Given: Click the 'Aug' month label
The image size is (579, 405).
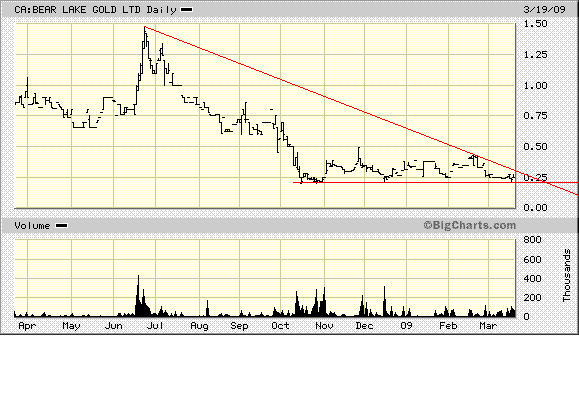Looking at the screenshot, I should [199, 326].
